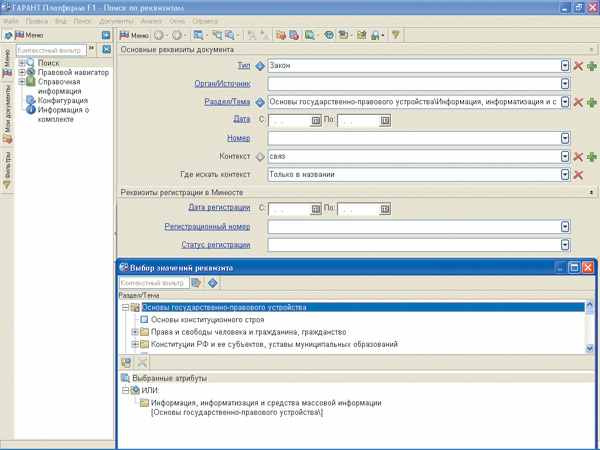Click the blue X icon beside the left context filter
The height and width of the screenshot is (450, 600).
(x=107, y=49)
